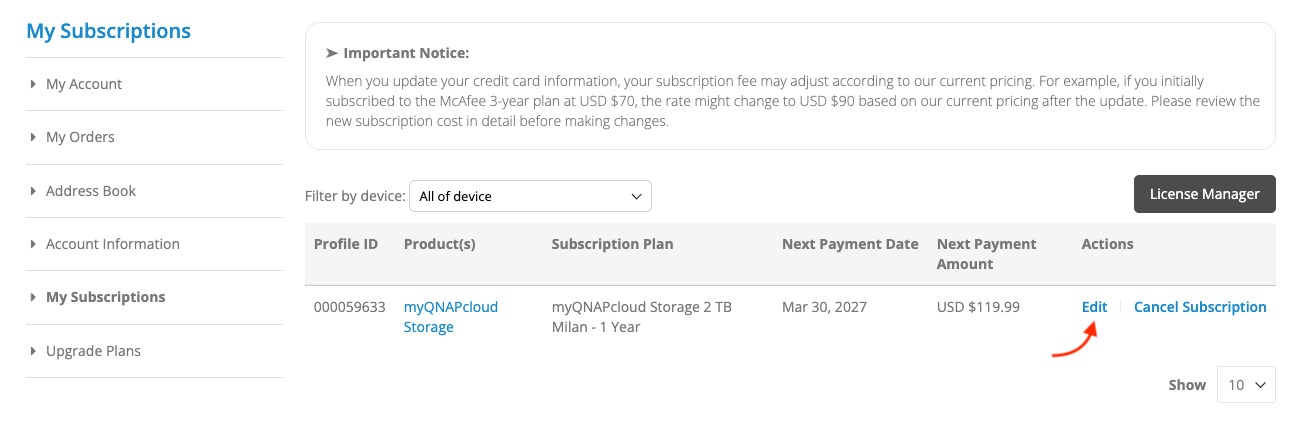The width and height of the screenshot is (1304, 422).
Task: Open the myQNAPcloud Storage product link
Action: click(x=450, y=317)
